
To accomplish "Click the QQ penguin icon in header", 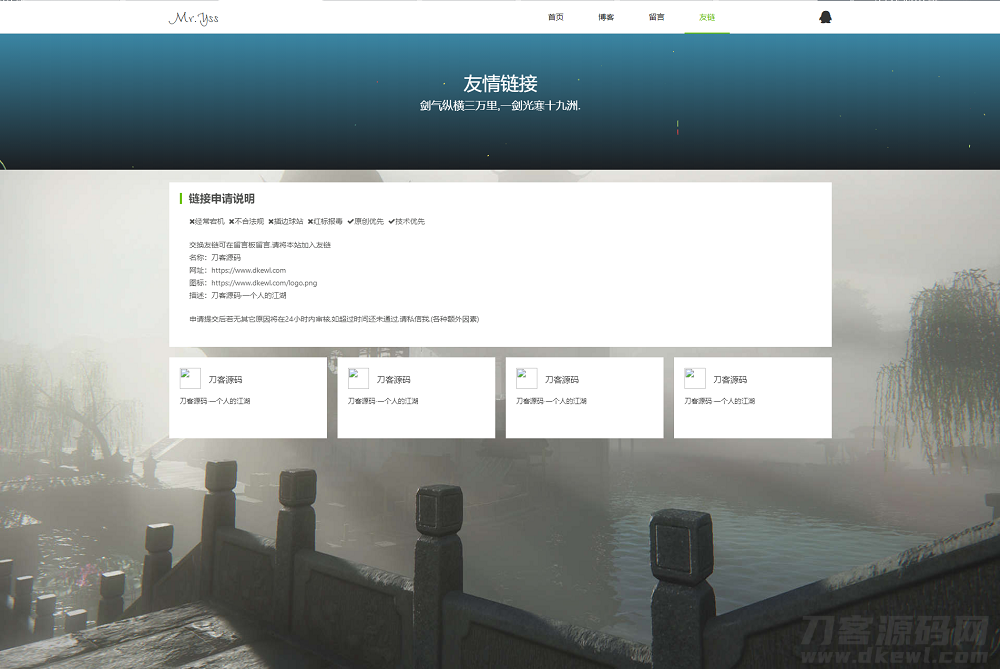I will (825, 17).
